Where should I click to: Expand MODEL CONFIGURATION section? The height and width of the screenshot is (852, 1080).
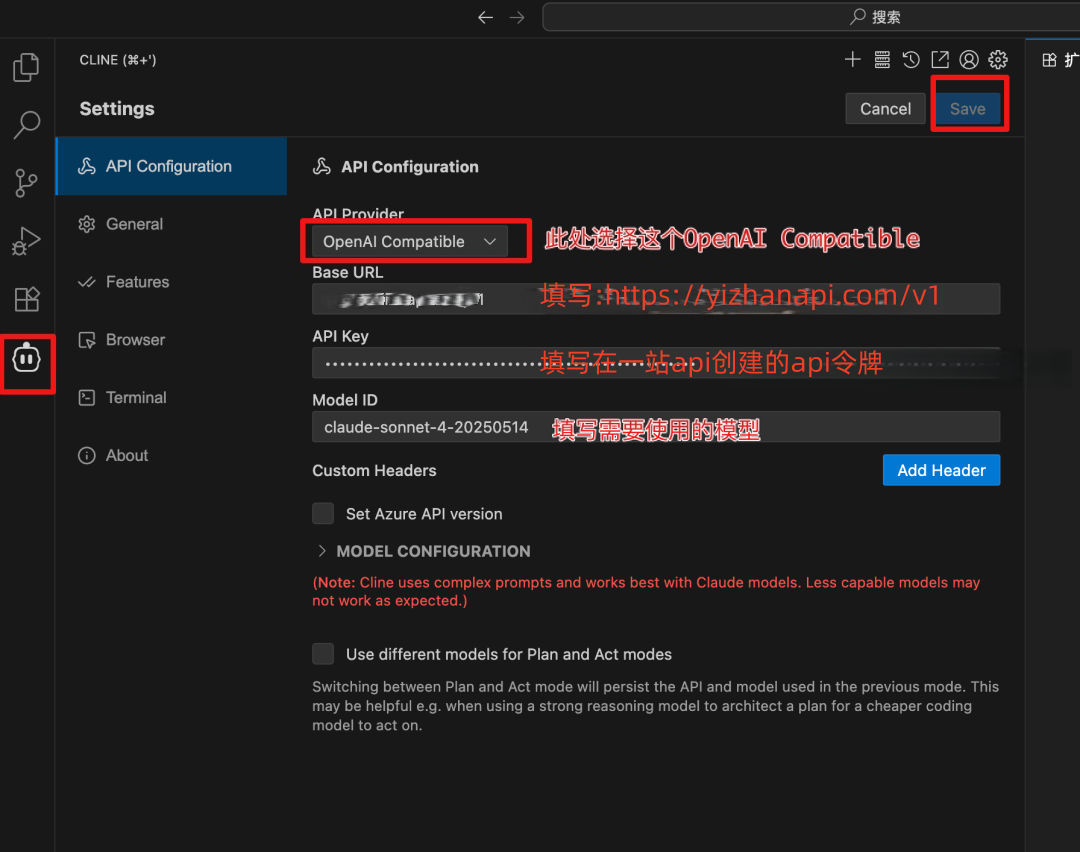point(424,551)
